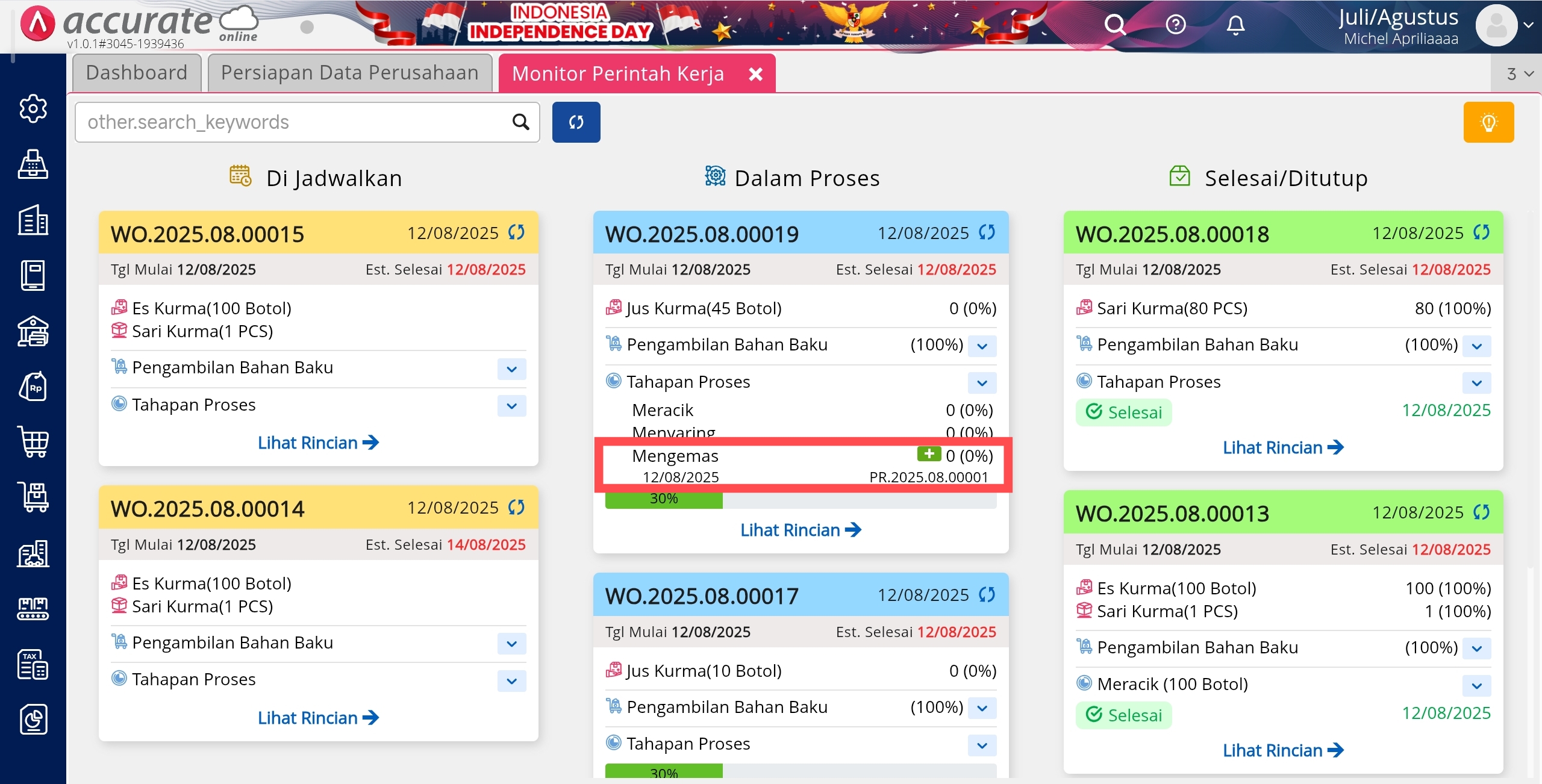This screenshot has height=784, width=1542.
Task: Switch to Persiapan Data Perusahaan tab
Action: pos(349,73)
